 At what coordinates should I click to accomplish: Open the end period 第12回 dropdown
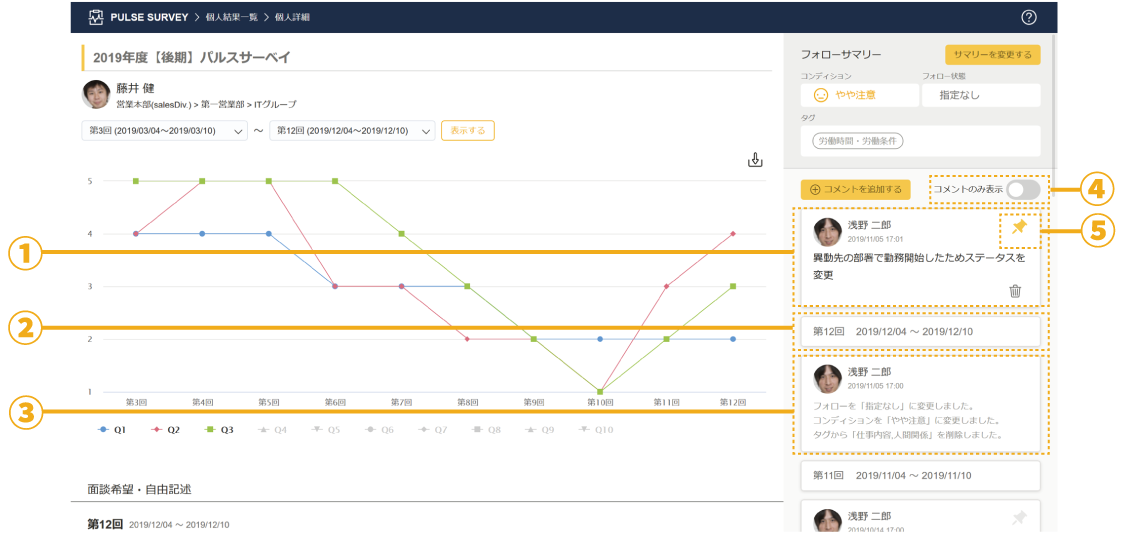coord(352,131)
